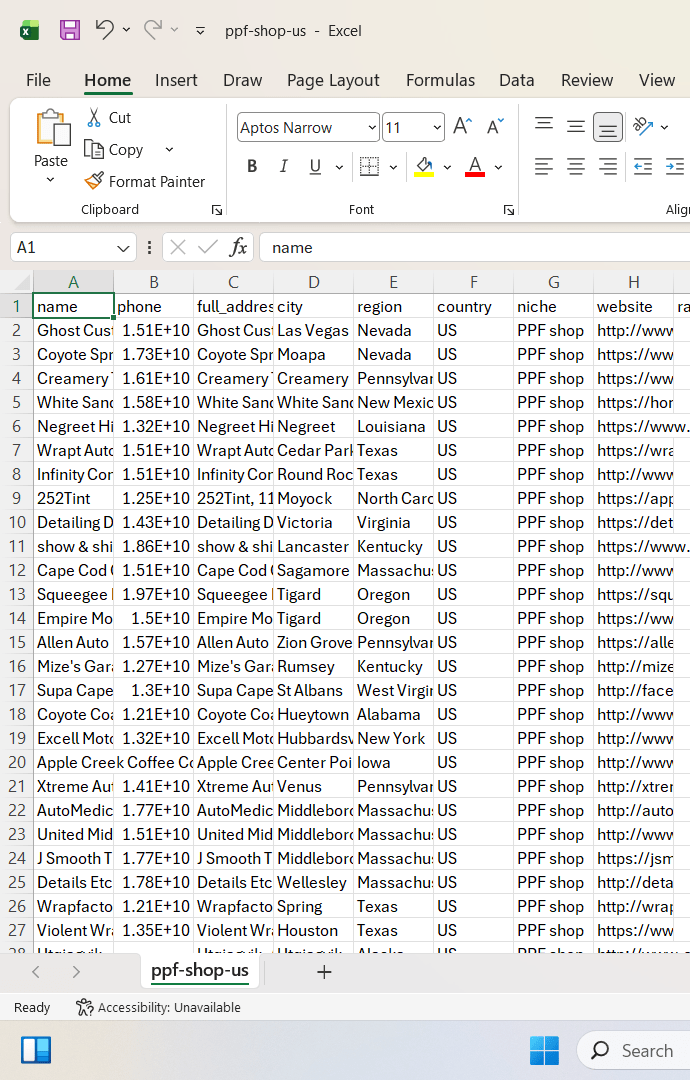Apply the red font color

475,166
